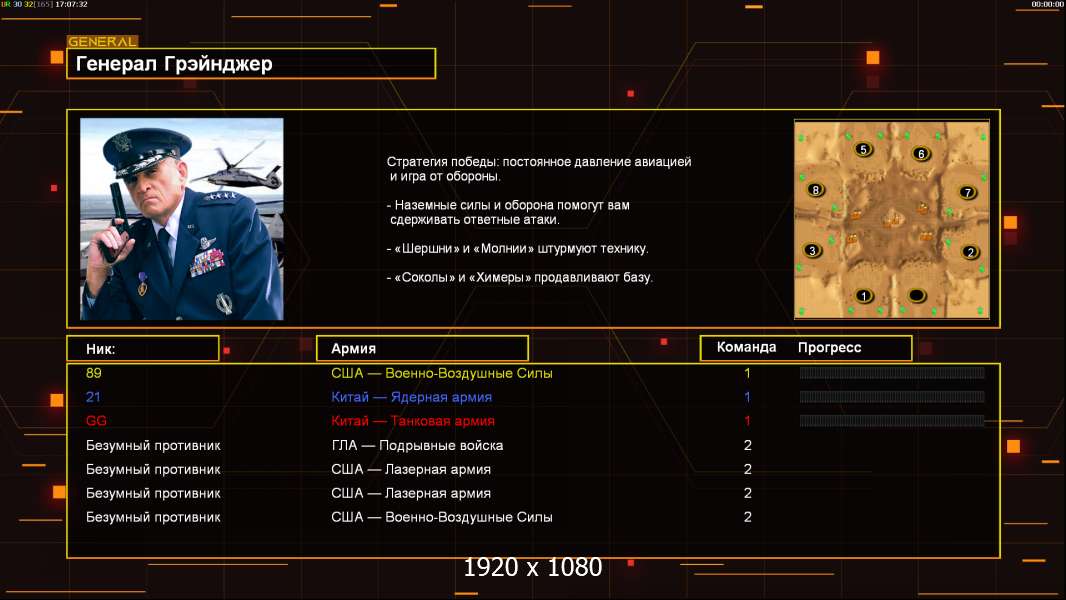The image size is (1066, 600).
Task: Select player GG's red nickname
Action: pos(96,421)
